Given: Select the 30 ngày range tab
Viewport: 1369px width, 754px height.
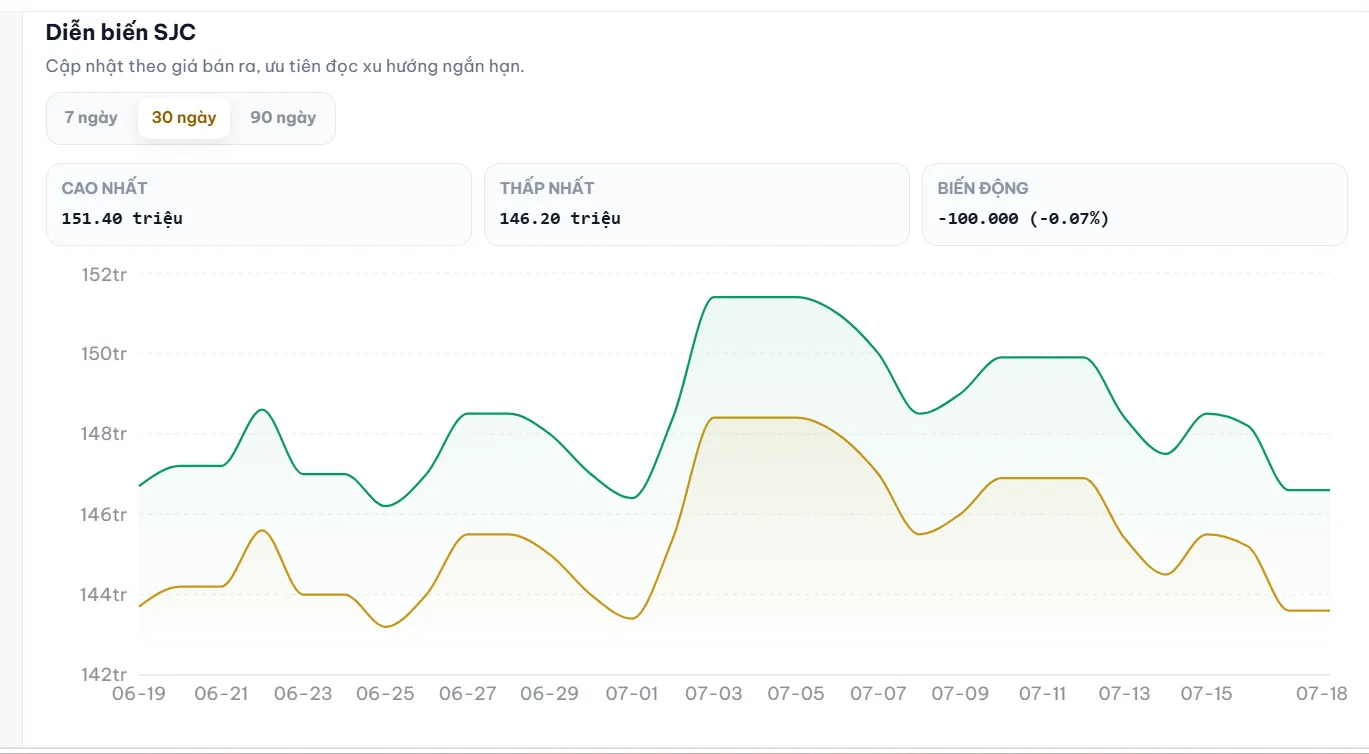Looking at the screenshot, I should click(x=184, y=118).
